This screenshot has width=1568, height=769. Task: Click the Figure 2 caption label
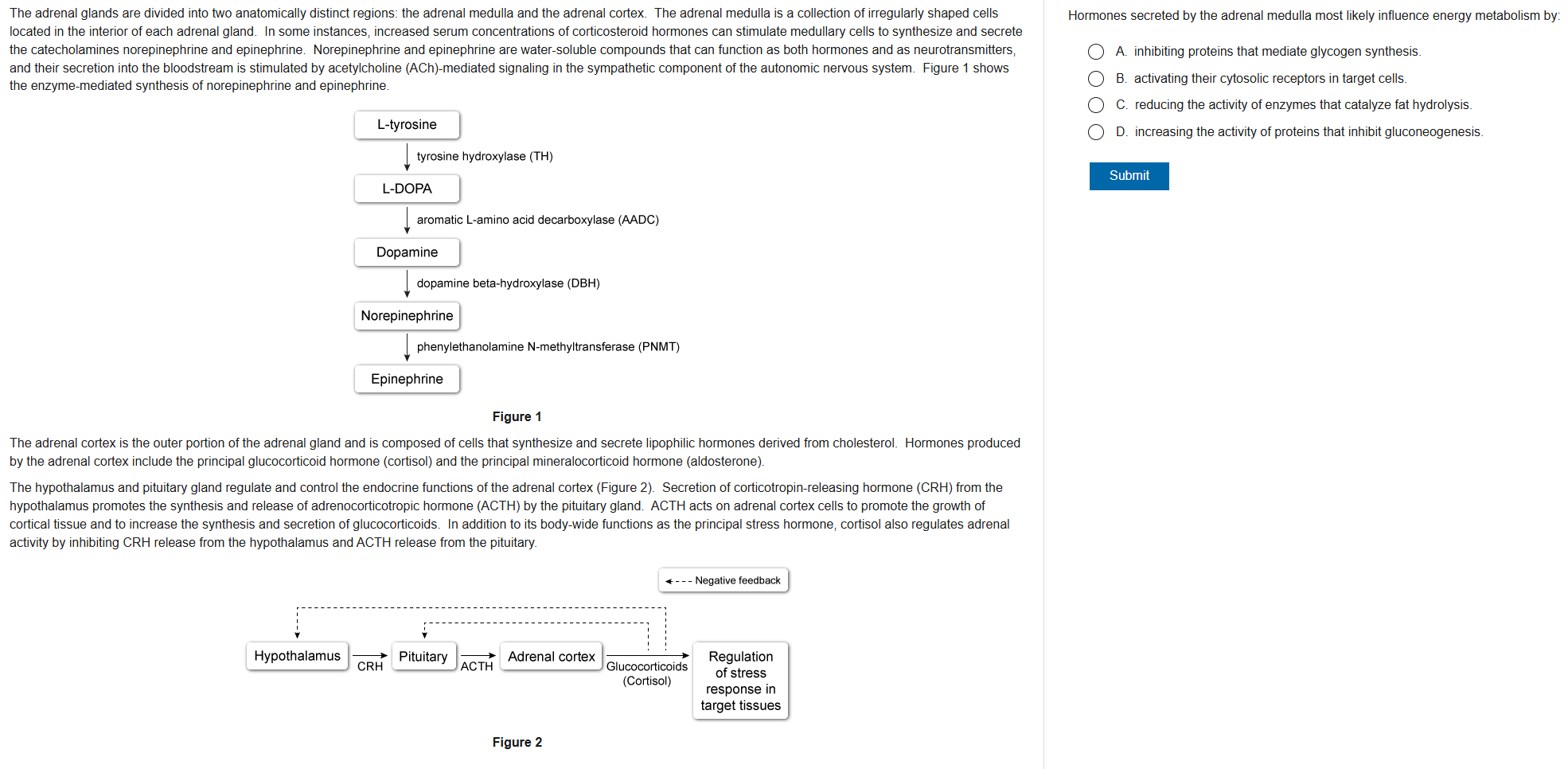tap(517, 743)
